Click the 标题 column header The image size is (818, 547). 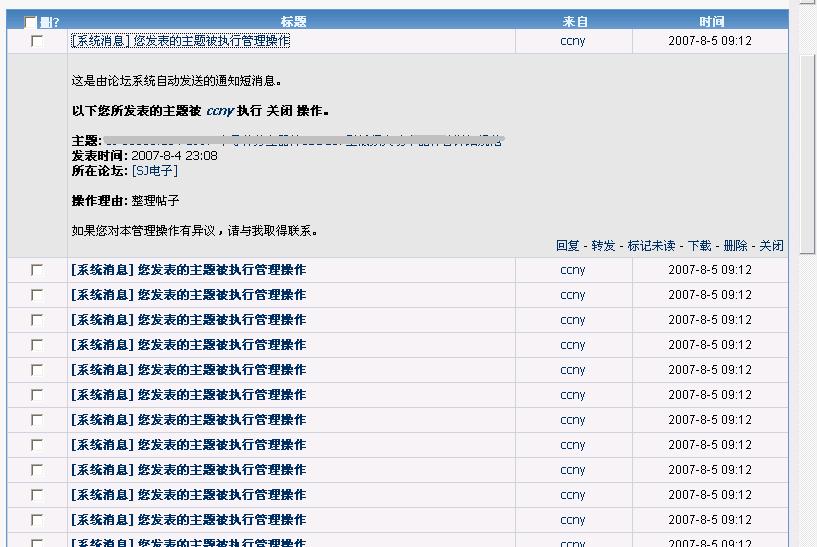(293, 21)
